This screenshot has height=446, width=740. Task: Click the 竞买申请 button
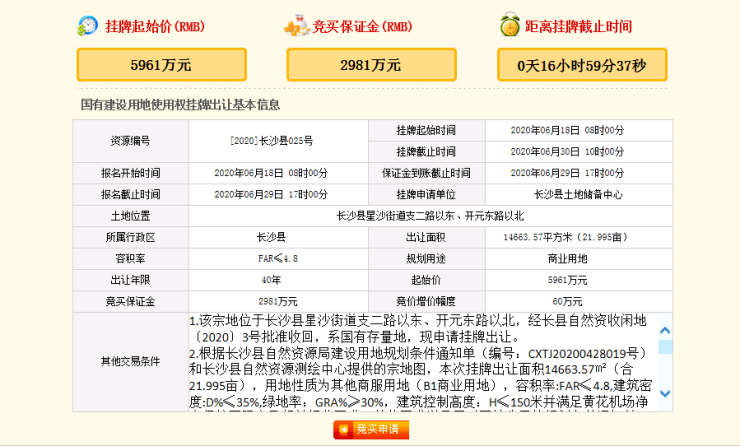(x=371, y=429)
